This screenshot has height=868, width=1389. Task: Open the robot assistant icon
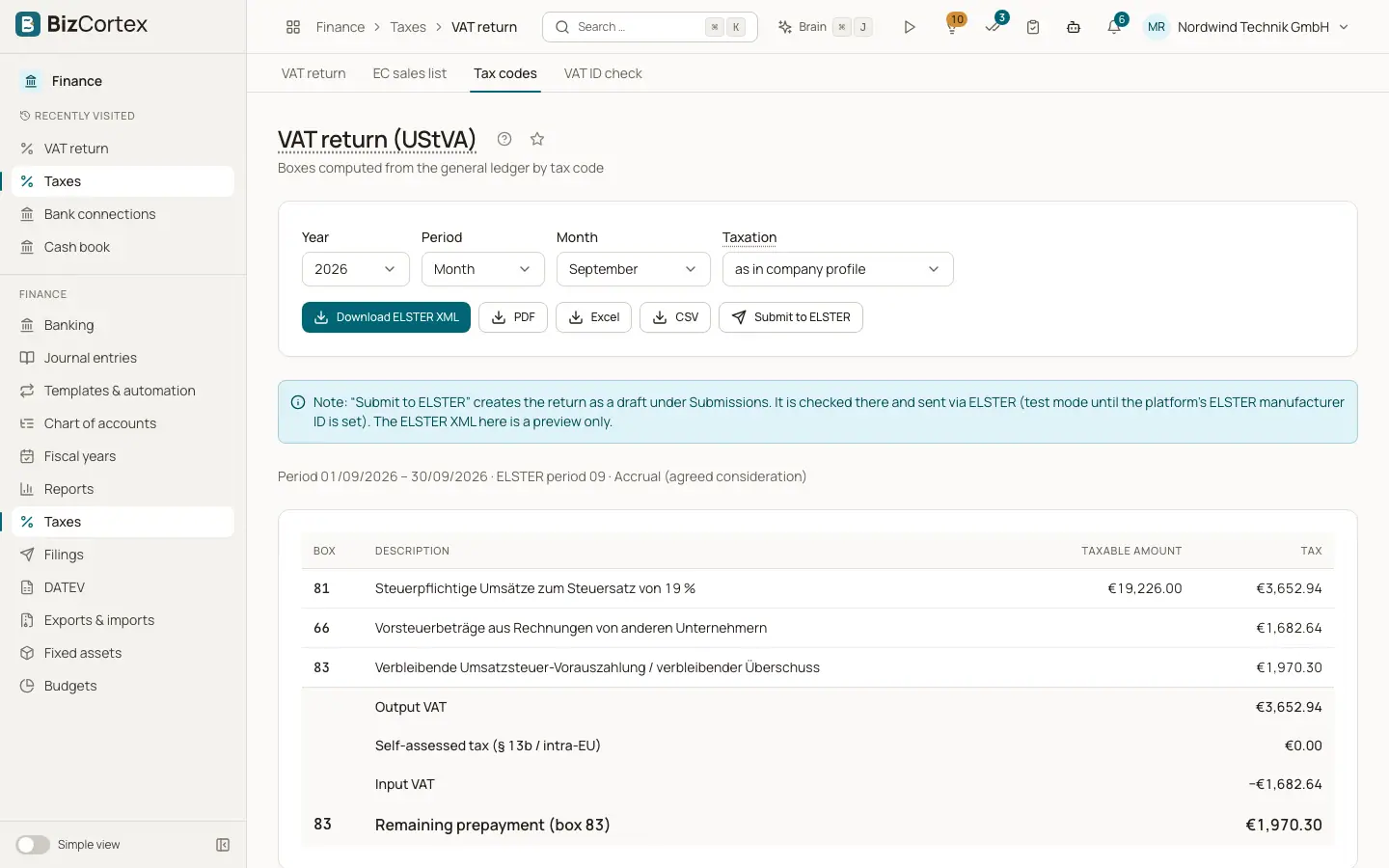pyautogui.click(x=1074, y=27)
